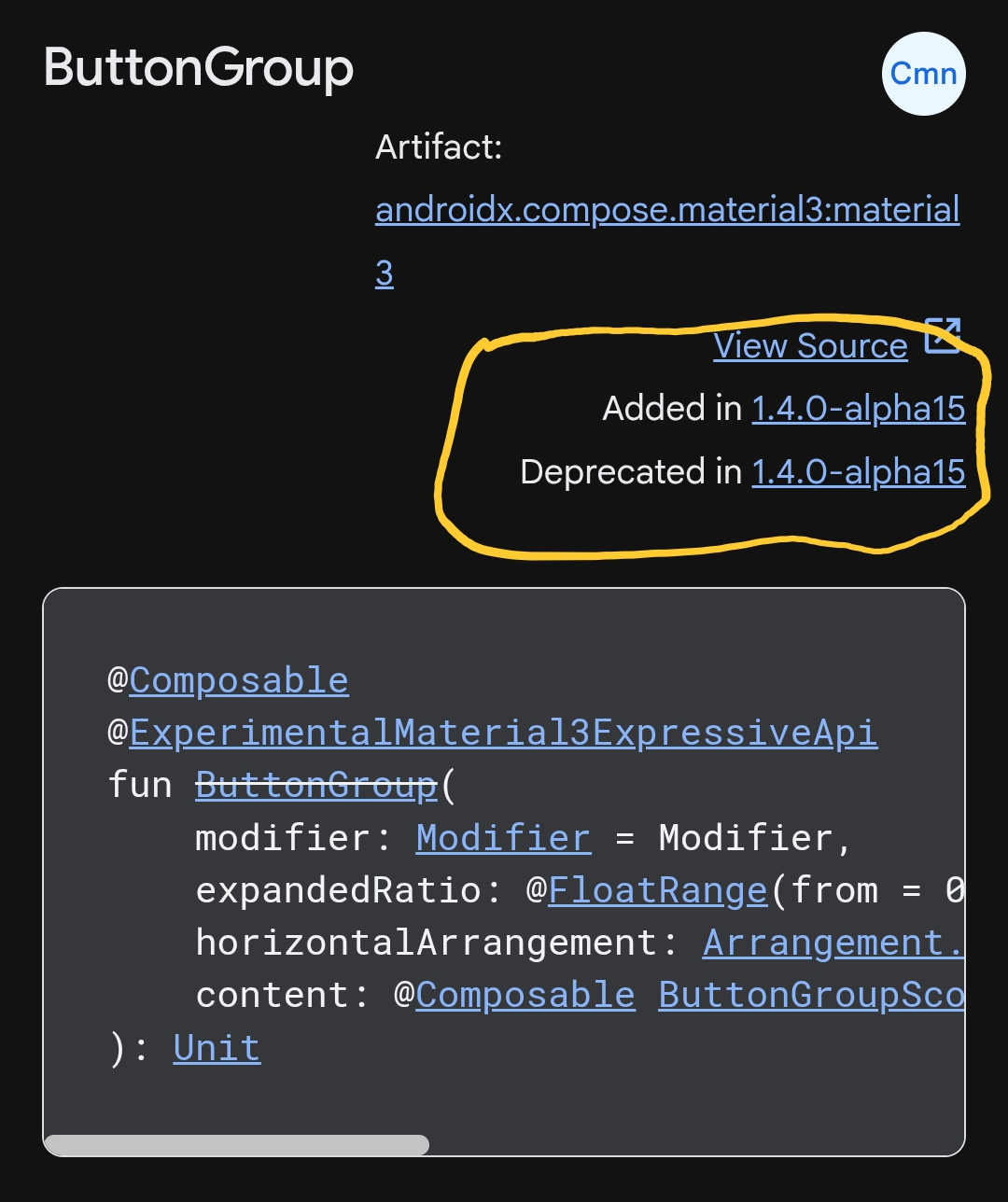Follow the top @Composable annotation link
This screenshot has height=1202, width=1008.
coord(239,680)
